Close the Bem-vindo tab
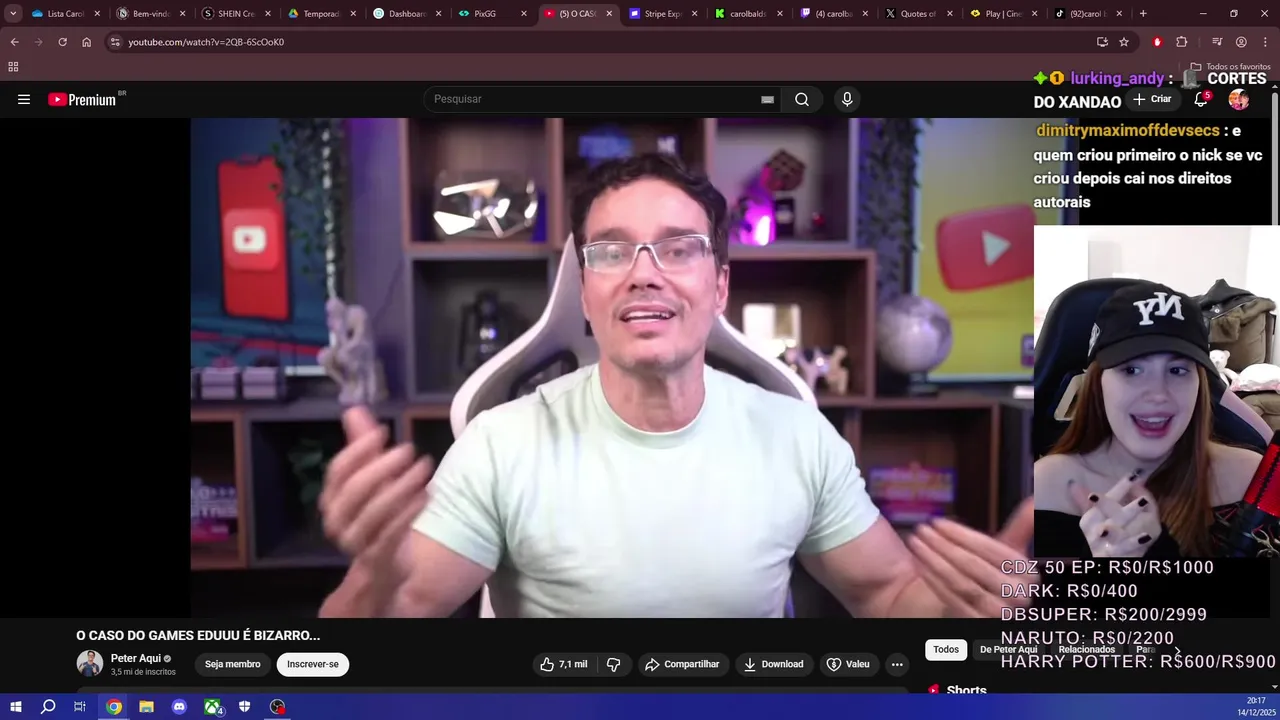1280x720 pixels. [x=182, y=14]
